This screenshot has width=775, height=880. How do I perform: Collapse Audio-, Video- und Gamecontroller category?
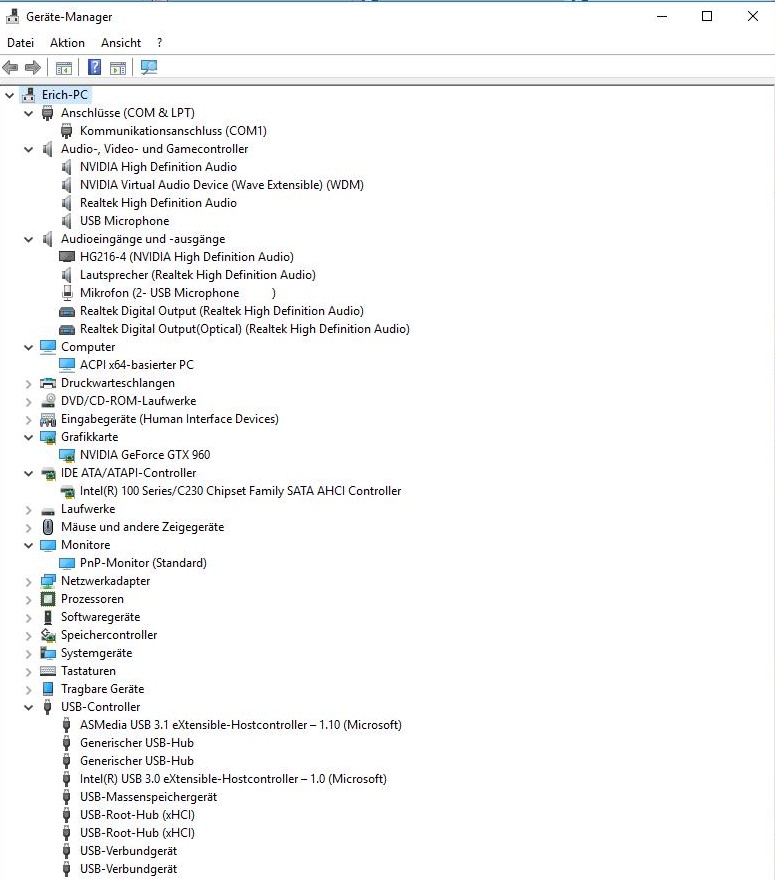29,149
